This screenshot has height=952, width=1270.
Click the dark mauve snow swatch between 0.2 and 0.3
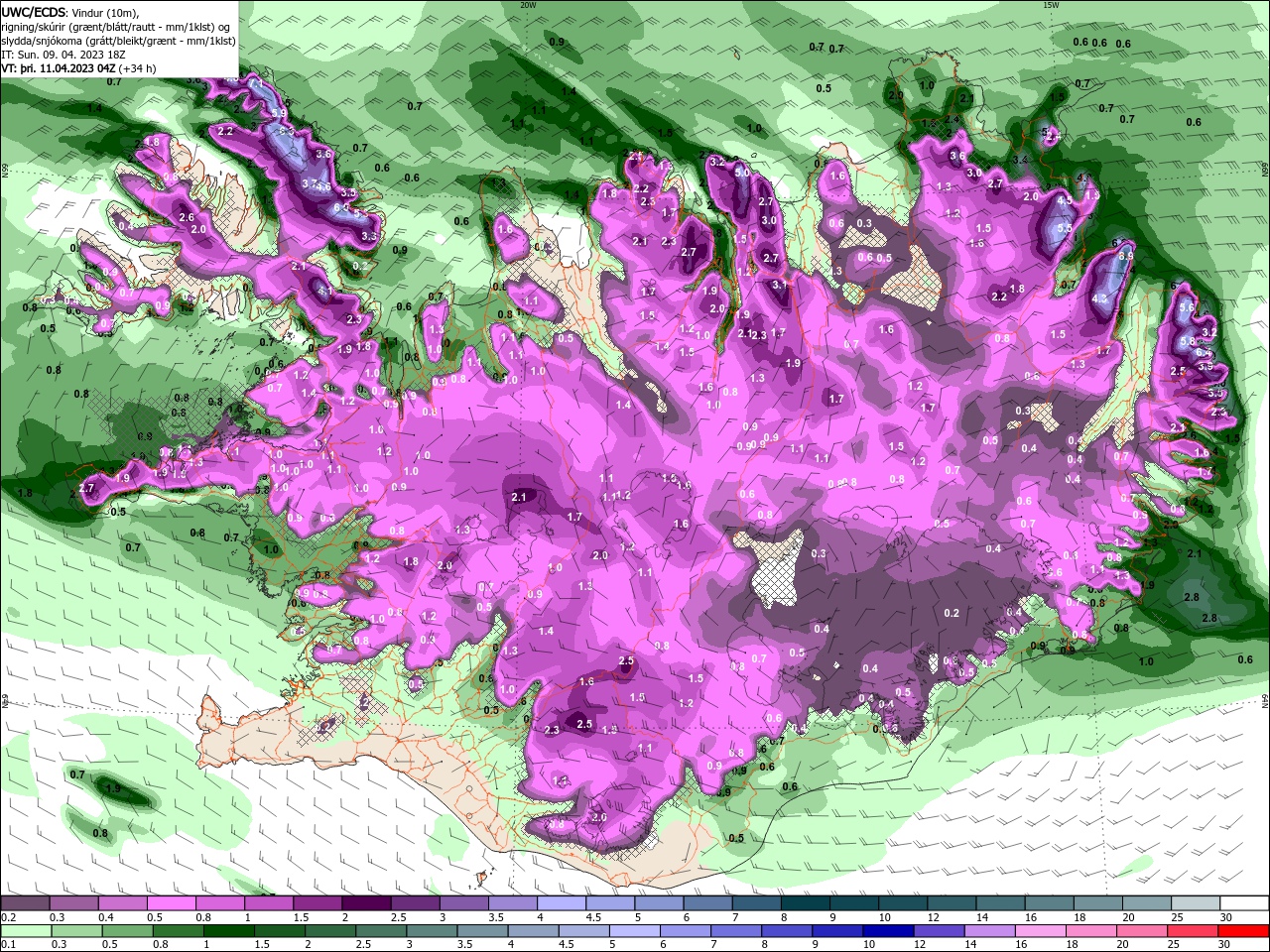tap(25, 903)
